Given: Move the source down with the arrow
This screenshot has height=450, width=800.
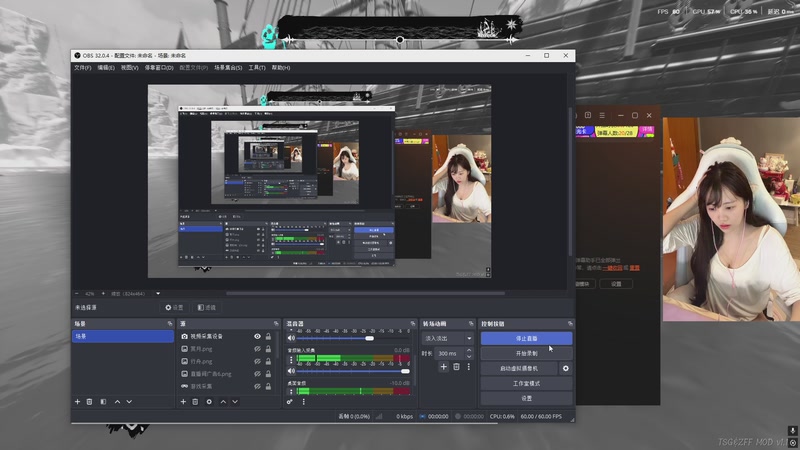Looking at the screenshot, I should click(x=235, y=402).
